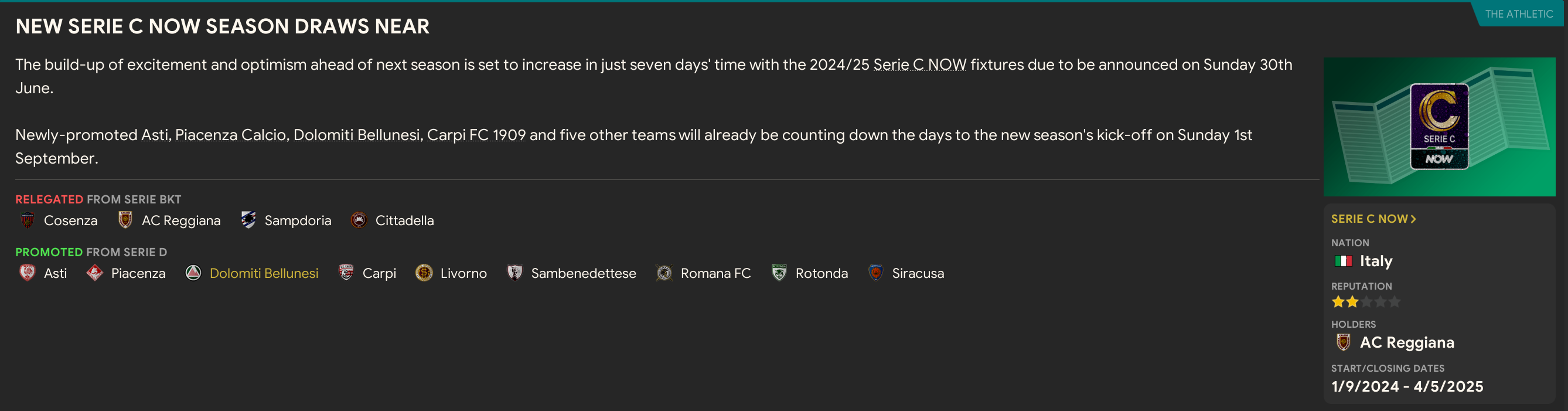Open the Carpi FC 1909 text link
This screenshot has height=411, width=1568.
476,135
